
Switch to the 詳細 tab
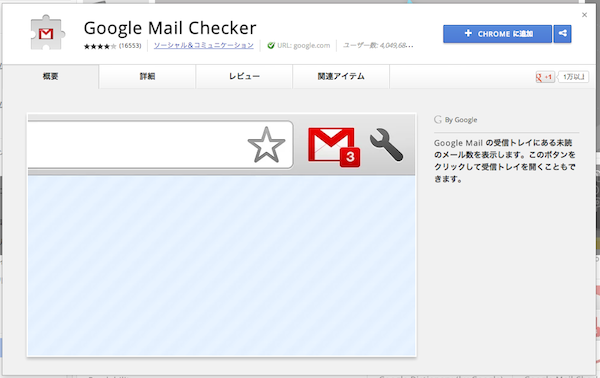(x=147, y=77)
